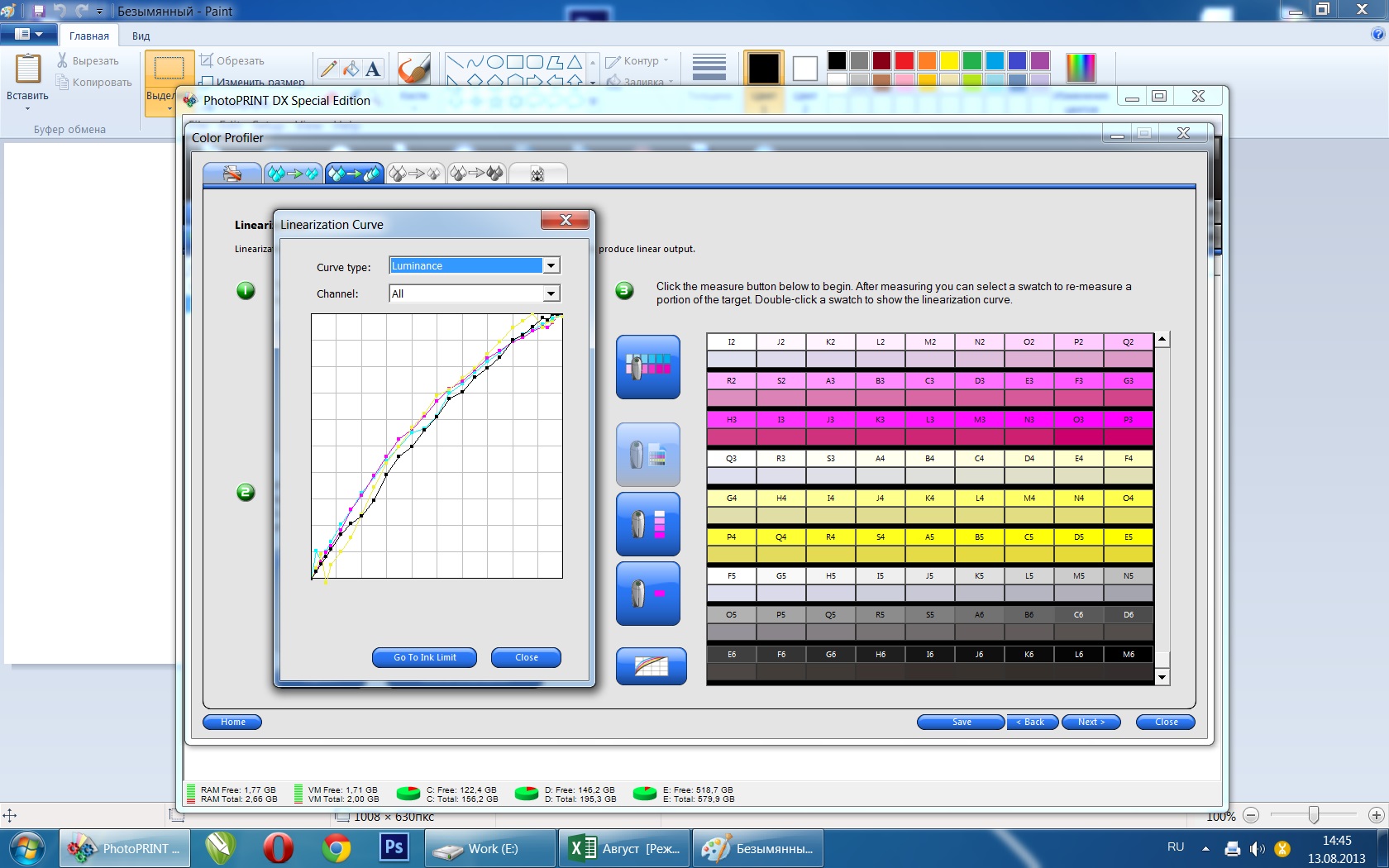1389x868 pixels.
Task: Select Color 2 white box in Paint
Action: click(x=804, y=68)
